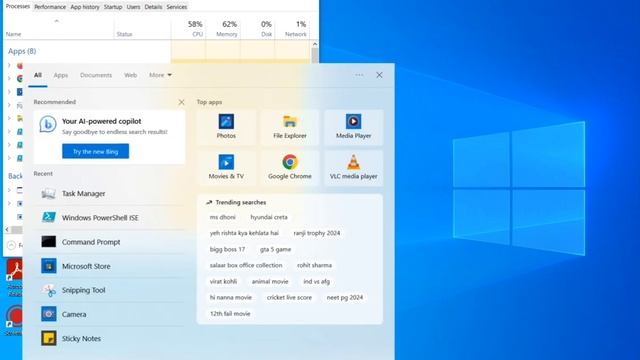This screenshot has width=640, height=360.
Task: Launch Snipping Tool from Recent
Action: 109,290
